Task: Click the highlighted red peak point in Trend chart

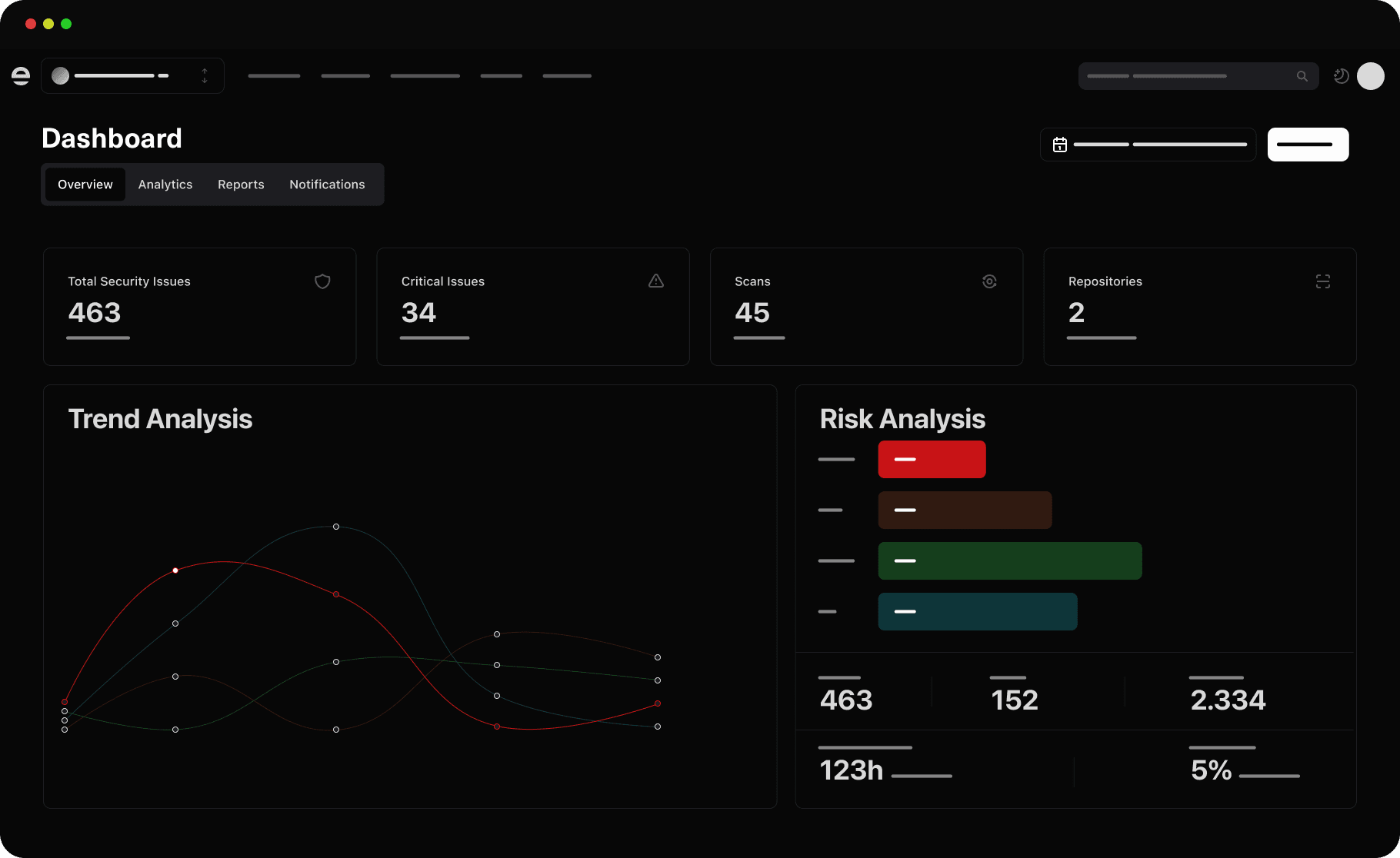Action: pos(175,570)
